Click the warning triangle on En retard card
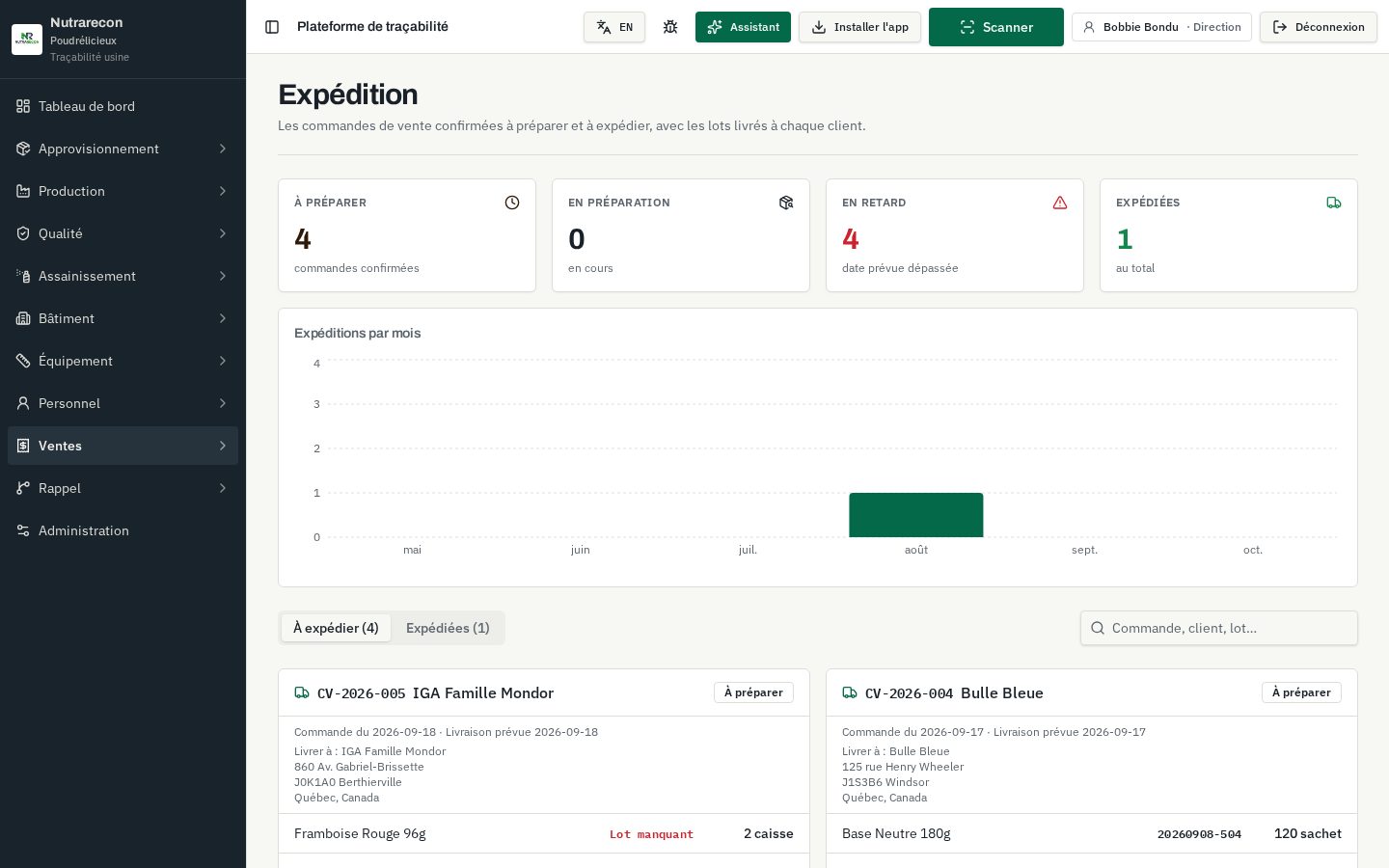1389x868 pixels. coord(1060,203)
